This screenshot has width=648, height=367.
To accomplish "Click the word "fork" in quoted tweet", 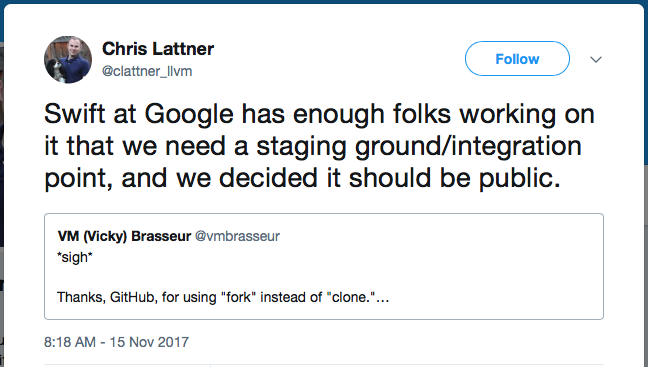I will click(x=239, y=297).
